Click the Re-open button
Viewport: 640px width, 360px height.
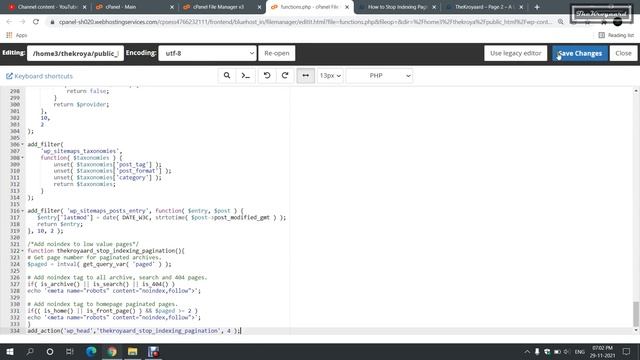click(x=277, y=53)
